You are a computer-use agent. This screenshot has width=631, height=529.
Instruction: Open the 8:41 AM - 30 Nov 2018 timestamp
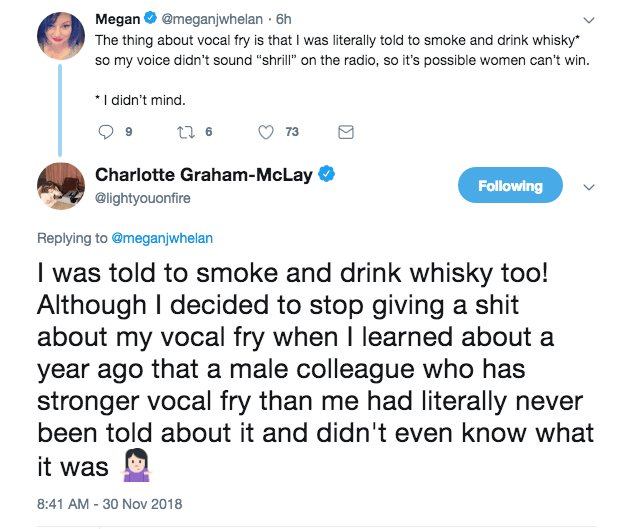[109, 502]
